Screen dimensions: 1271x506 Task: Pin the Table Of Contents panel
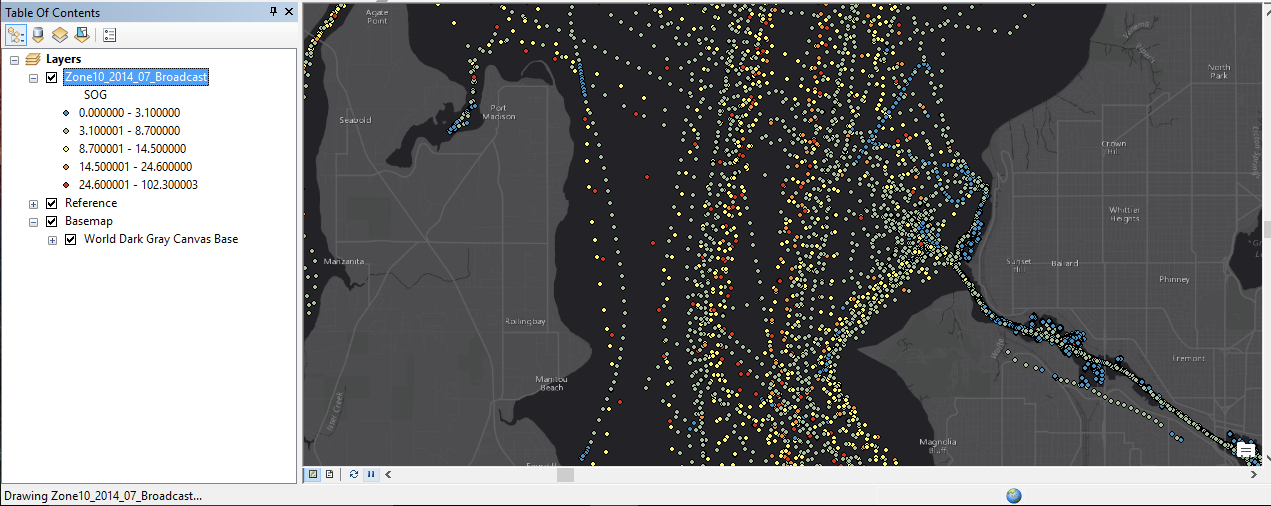point(274,12)
